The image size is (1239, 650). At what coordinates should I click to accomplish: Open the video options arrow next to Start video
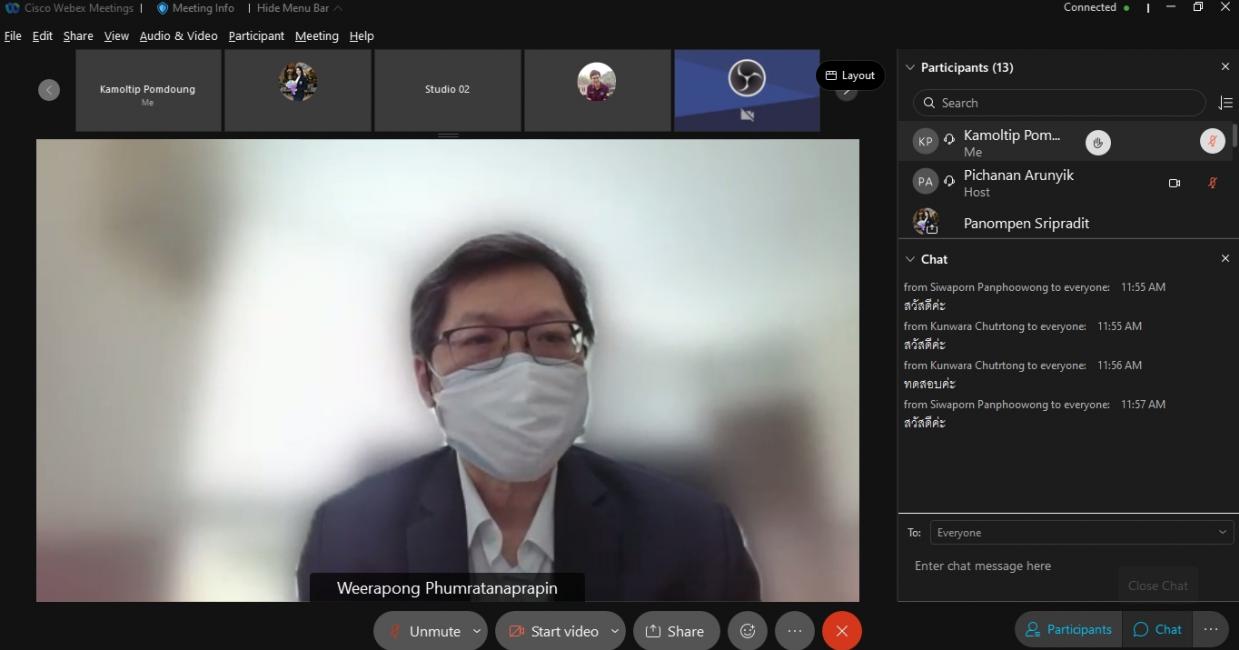[614, 631]
